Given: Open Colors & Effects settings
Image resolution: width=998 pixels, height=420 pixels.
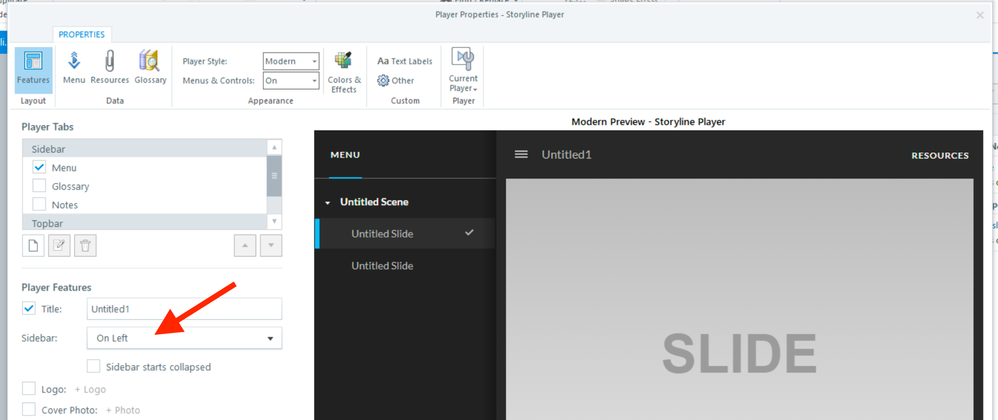Looking at the screenshot, I should 344,72.
